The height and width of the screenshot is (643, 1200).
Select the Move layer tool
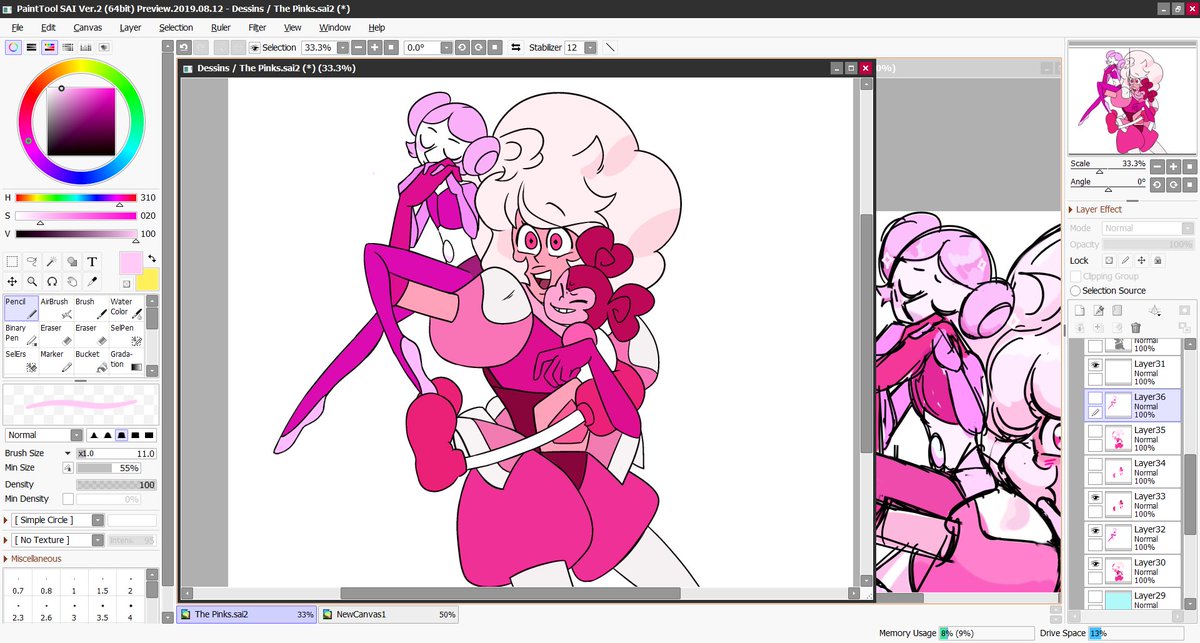point(12,281)
